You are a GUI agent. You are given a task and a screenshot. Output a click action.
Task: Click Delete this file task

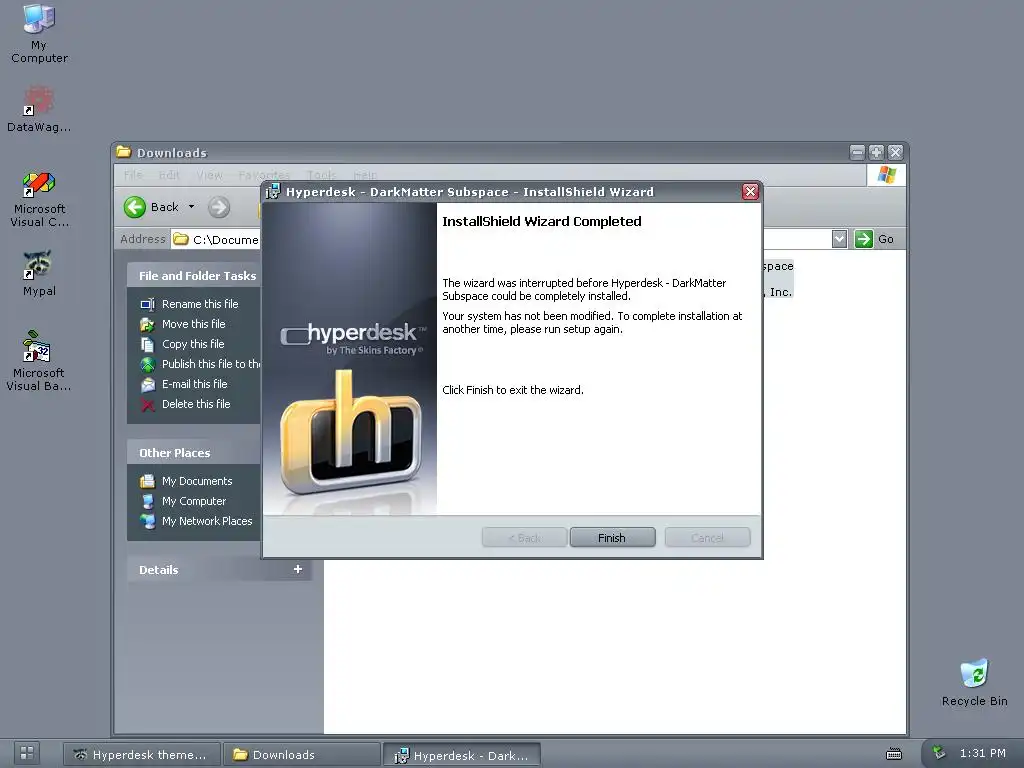click(x=196, y=404)
